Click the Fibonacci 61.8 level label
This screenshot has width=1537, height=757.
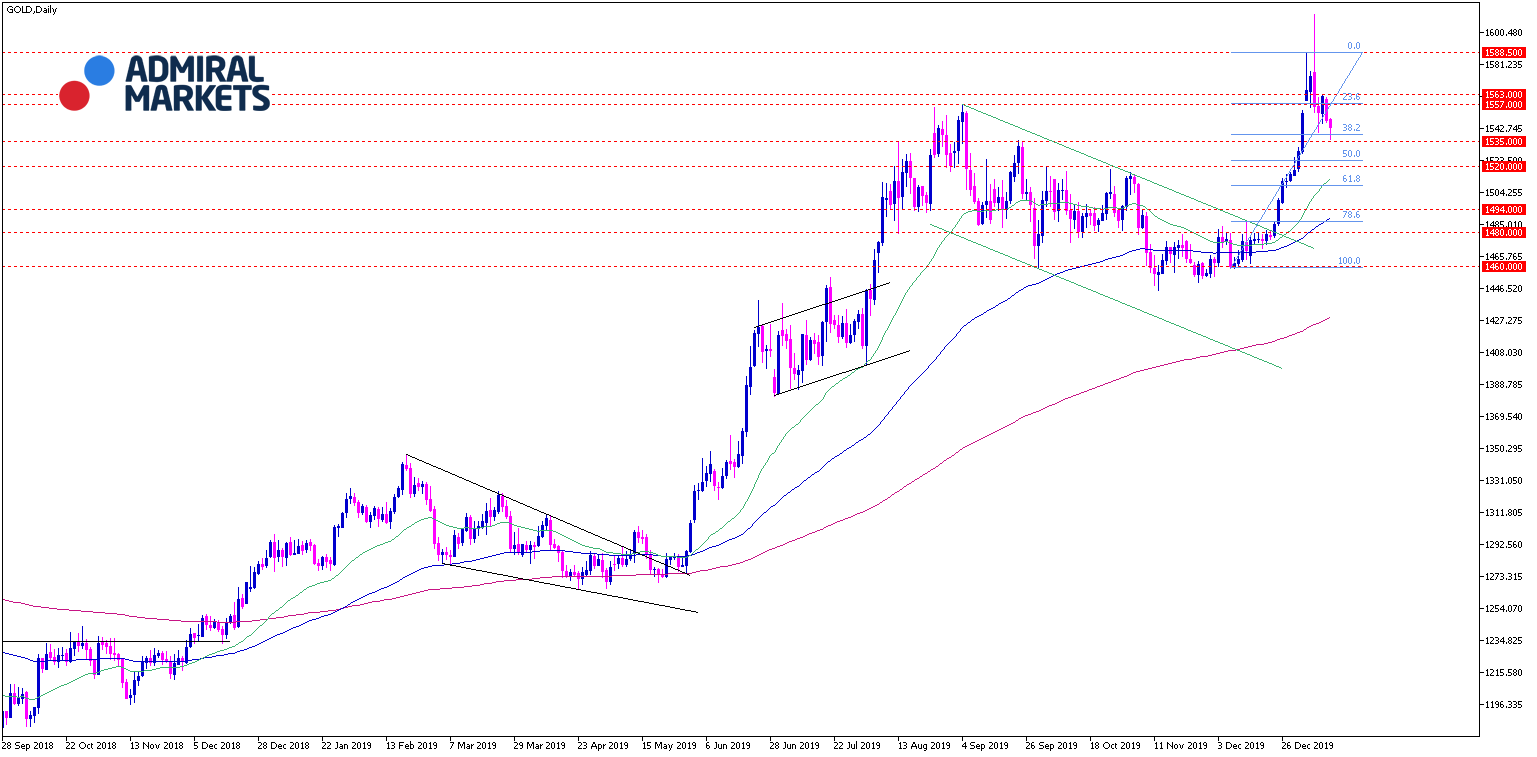[x=1351, y=179]
